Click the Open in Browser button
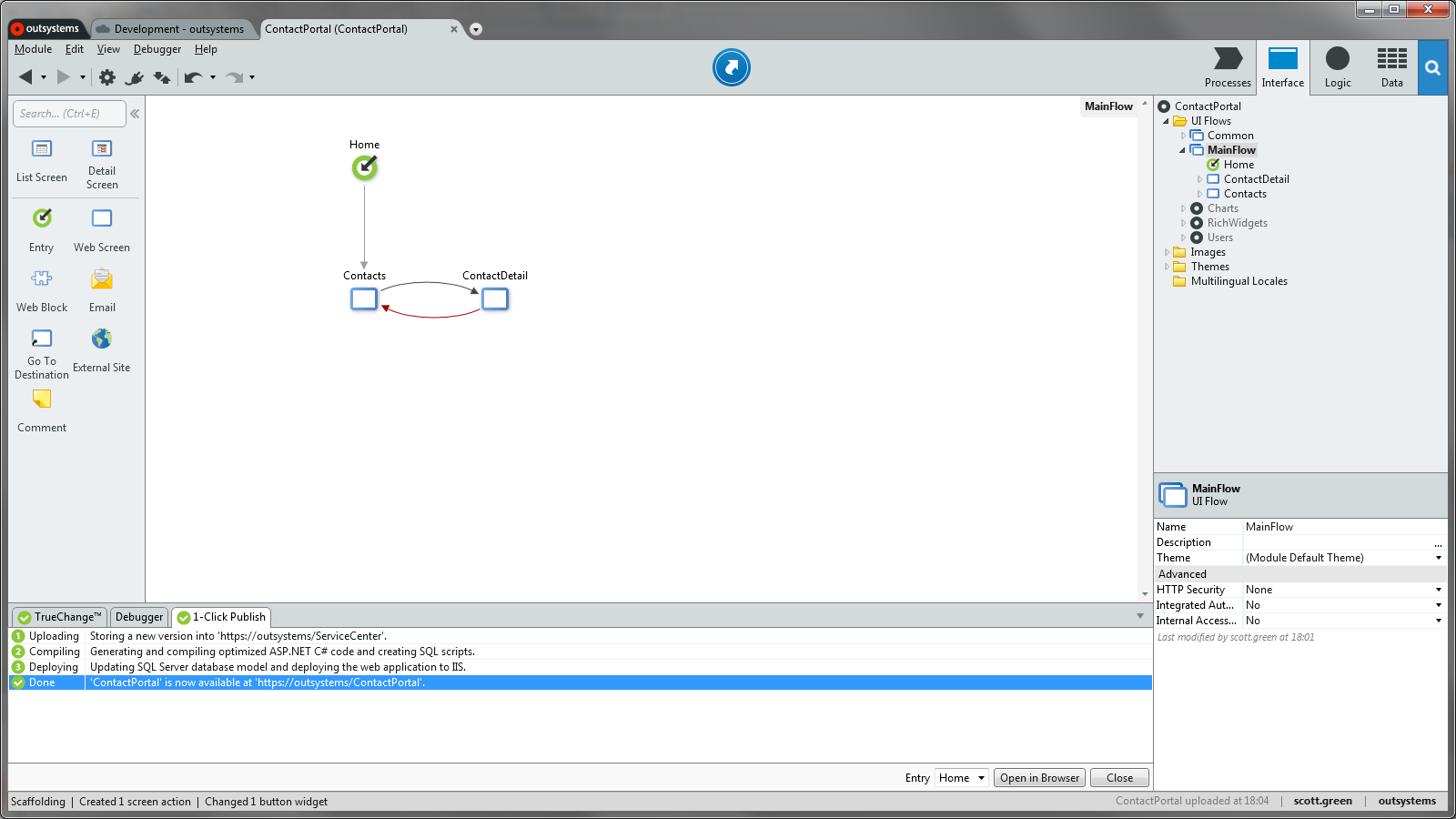Image resolution: width=1456 pixels, height=819 pixels. (1039, 777)
